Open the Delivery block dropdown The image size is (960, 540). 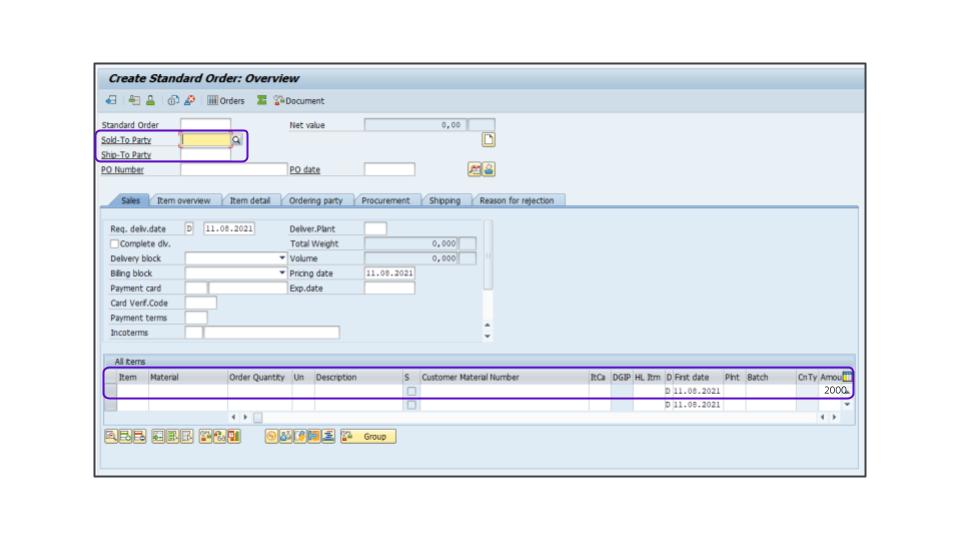click(282, 258)
